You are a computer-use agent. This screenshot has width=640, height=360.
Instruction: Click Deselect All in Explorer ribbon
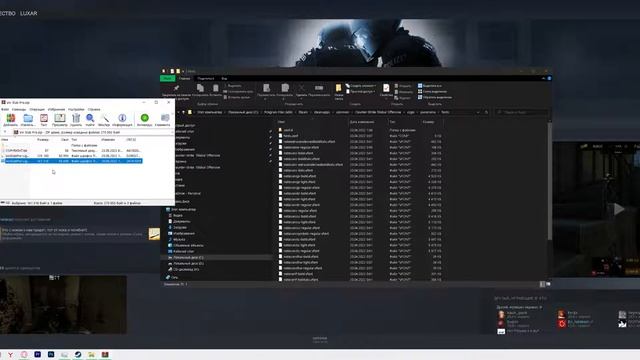pos(432,91)
